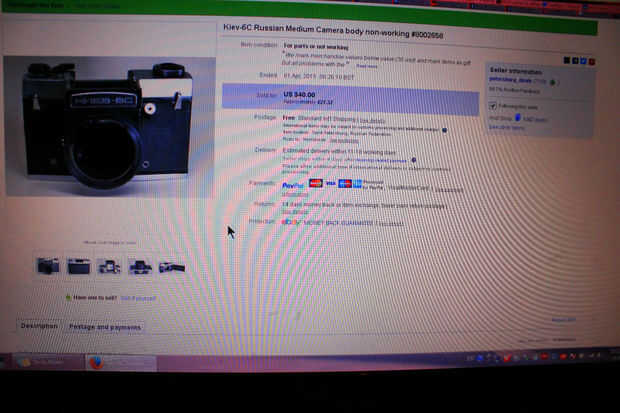Click the 'US $40.00' sold price
This screenshot has height=413, width=620.
(x=299, y=95)
